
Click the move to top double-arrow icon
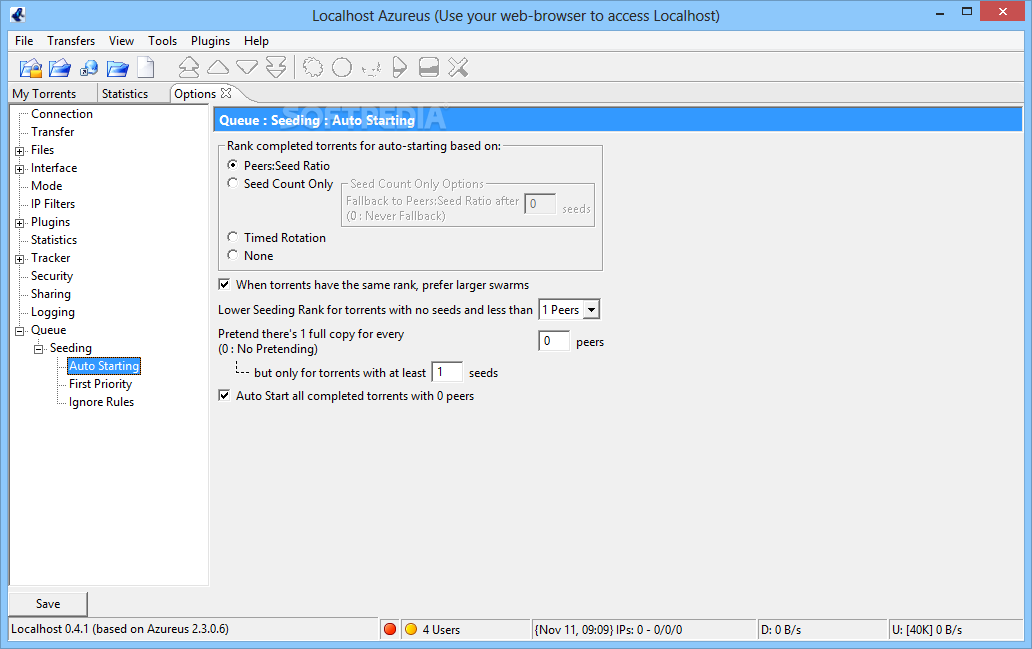click(189, 67)
